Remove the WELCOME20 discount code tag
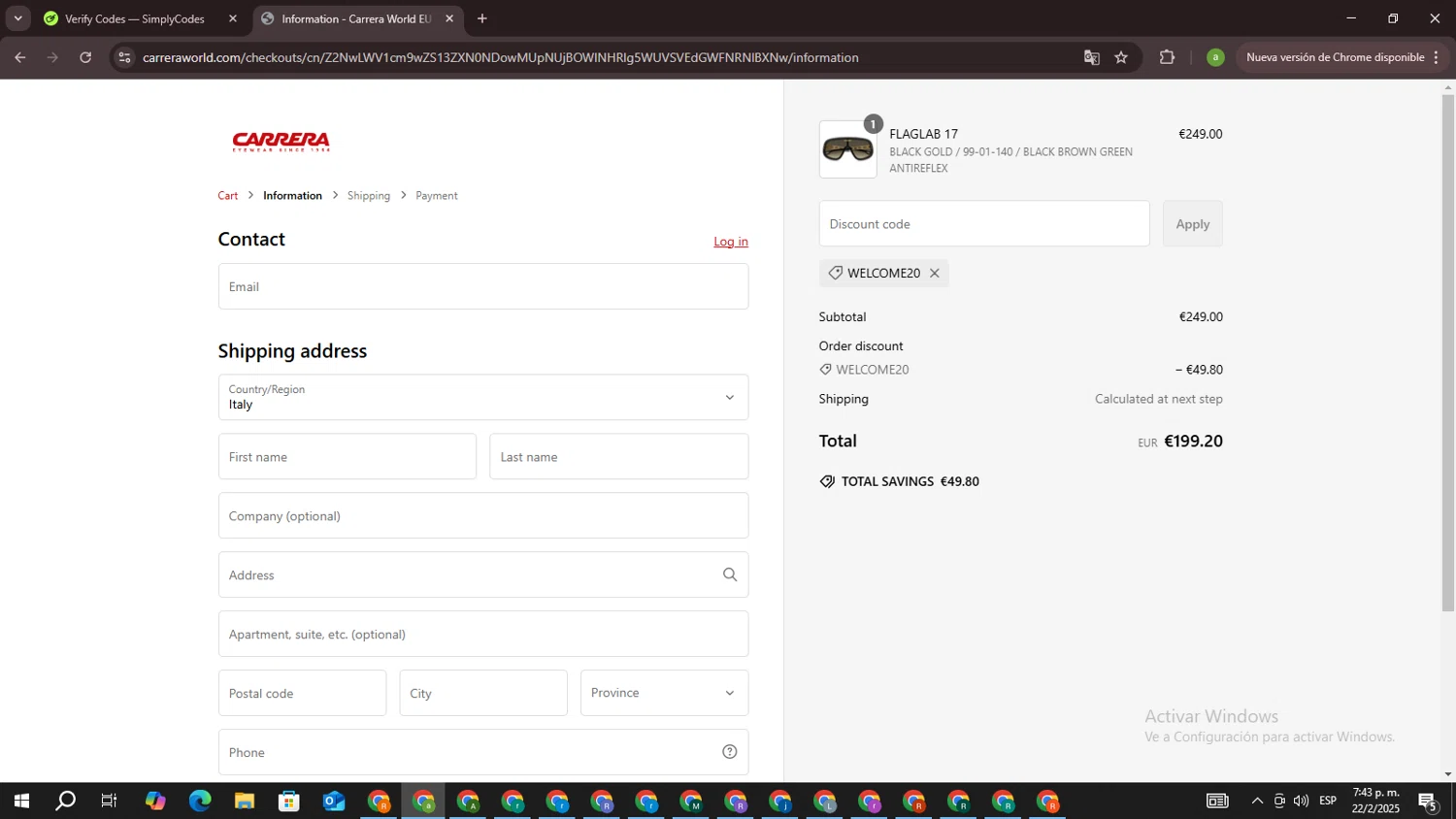This screenshot has width=1456, height=819. click(x=935, y=274)
